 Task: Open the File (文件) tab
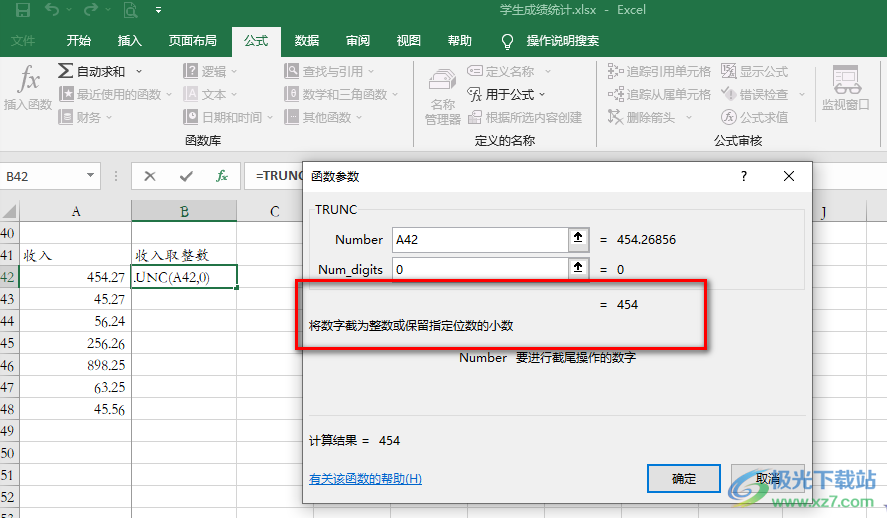pyautogui.click(x=23, y=41)
